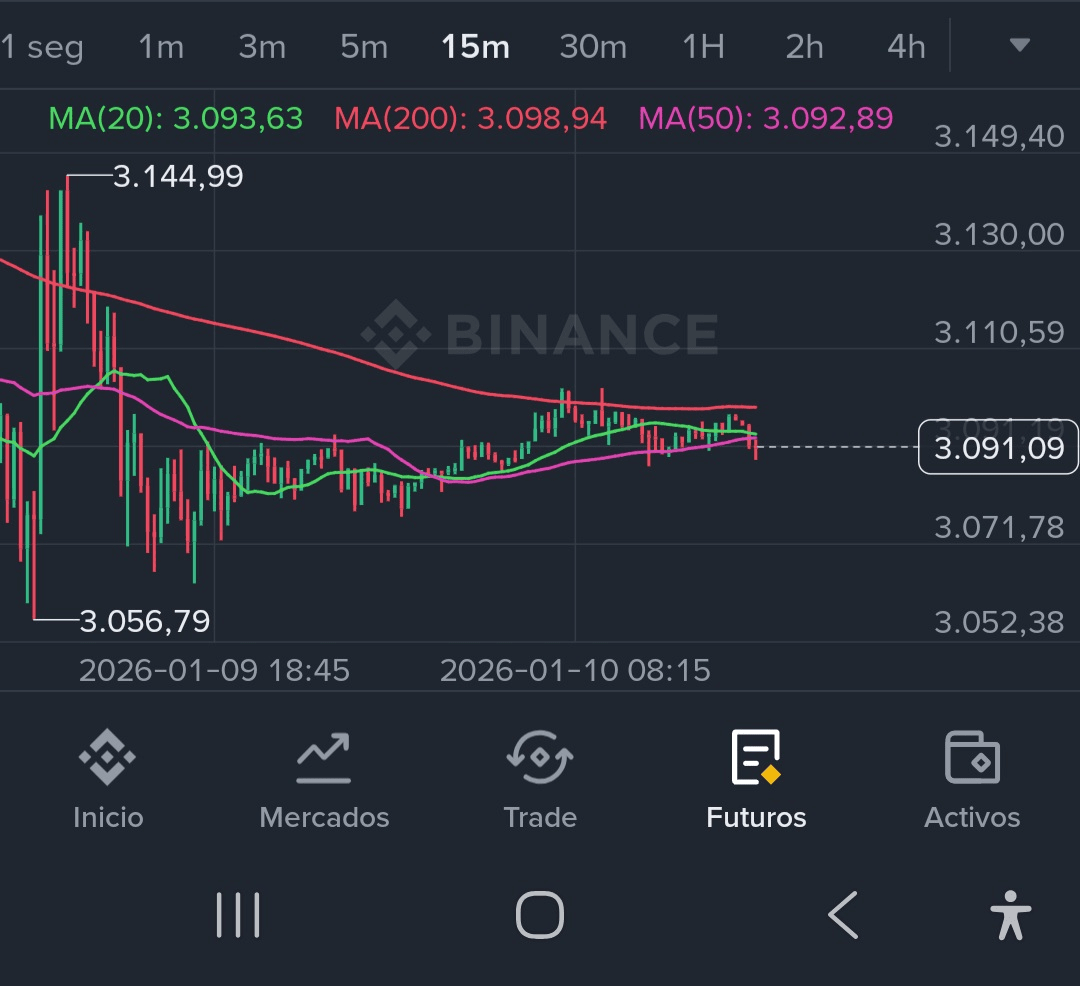Open the Trade swap icon

click(540, 759)
